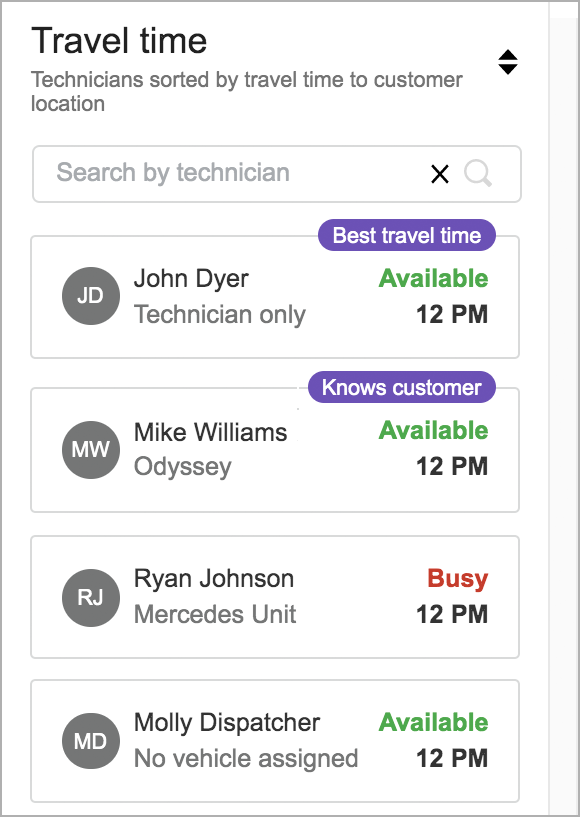The height and width of the screenshot is (817, 580).
Task: Click Mike Williams' 12 PM time
Action: (452, 466)
